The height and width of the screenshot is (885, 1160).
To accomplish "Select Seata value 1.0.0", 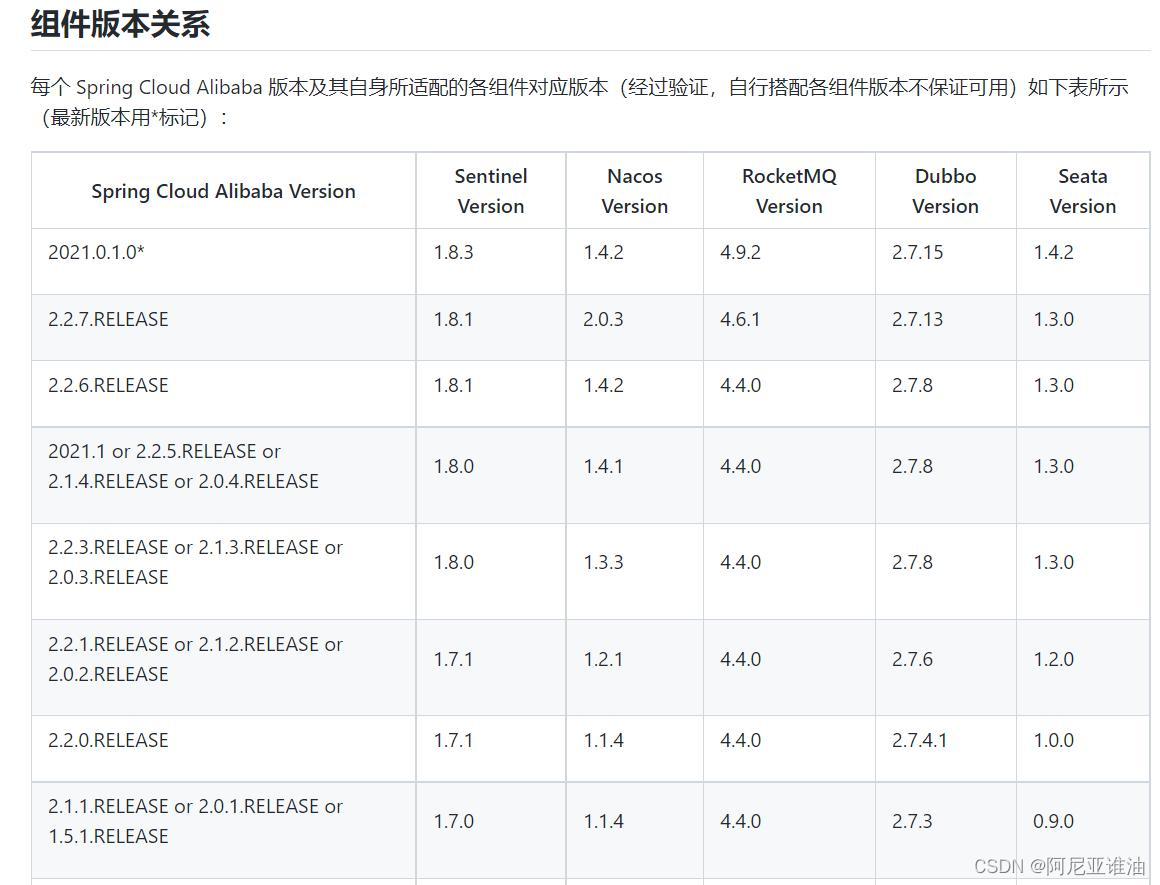I will tap(1053, 740).
